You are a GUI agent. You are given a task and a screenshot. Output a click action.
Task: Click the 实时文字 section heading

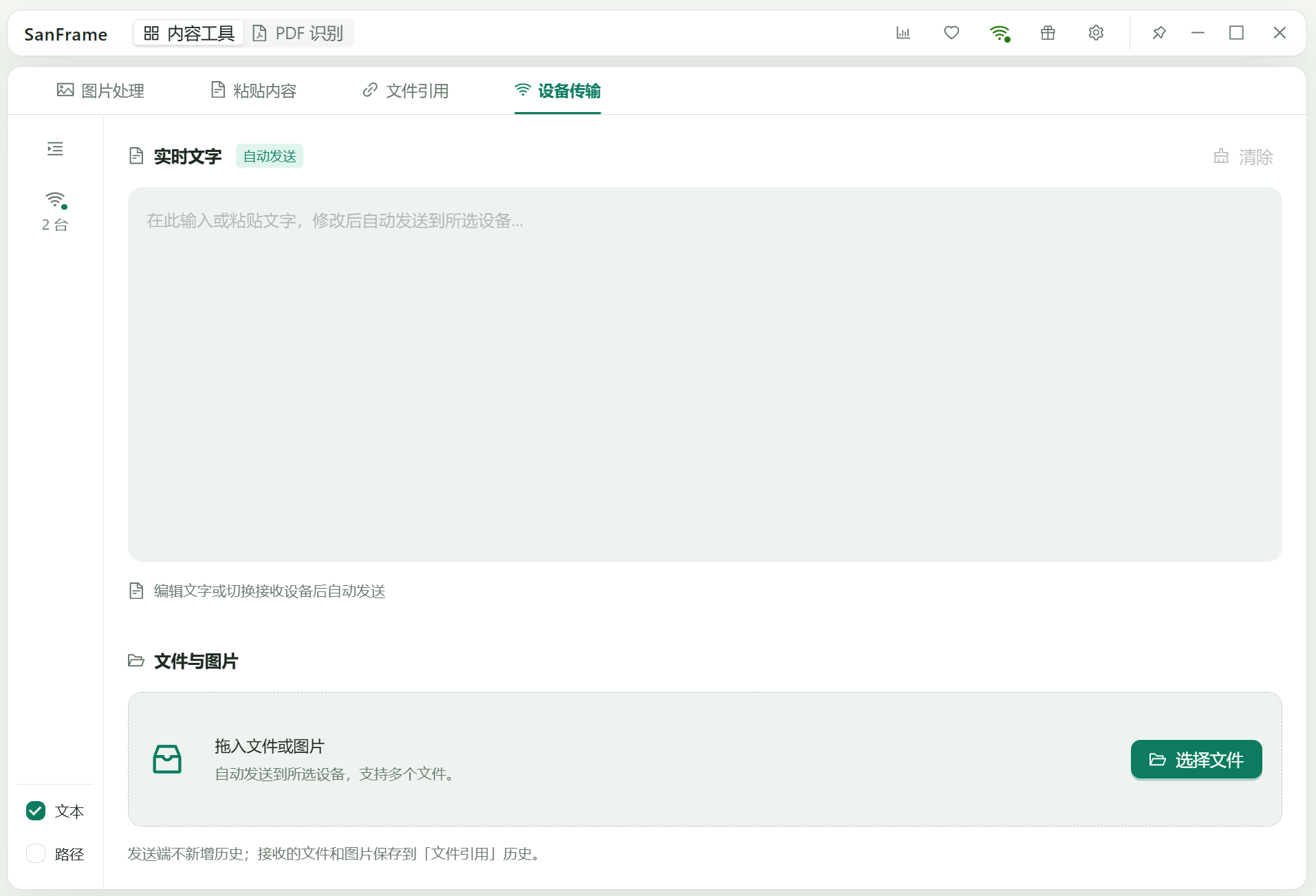188,157
